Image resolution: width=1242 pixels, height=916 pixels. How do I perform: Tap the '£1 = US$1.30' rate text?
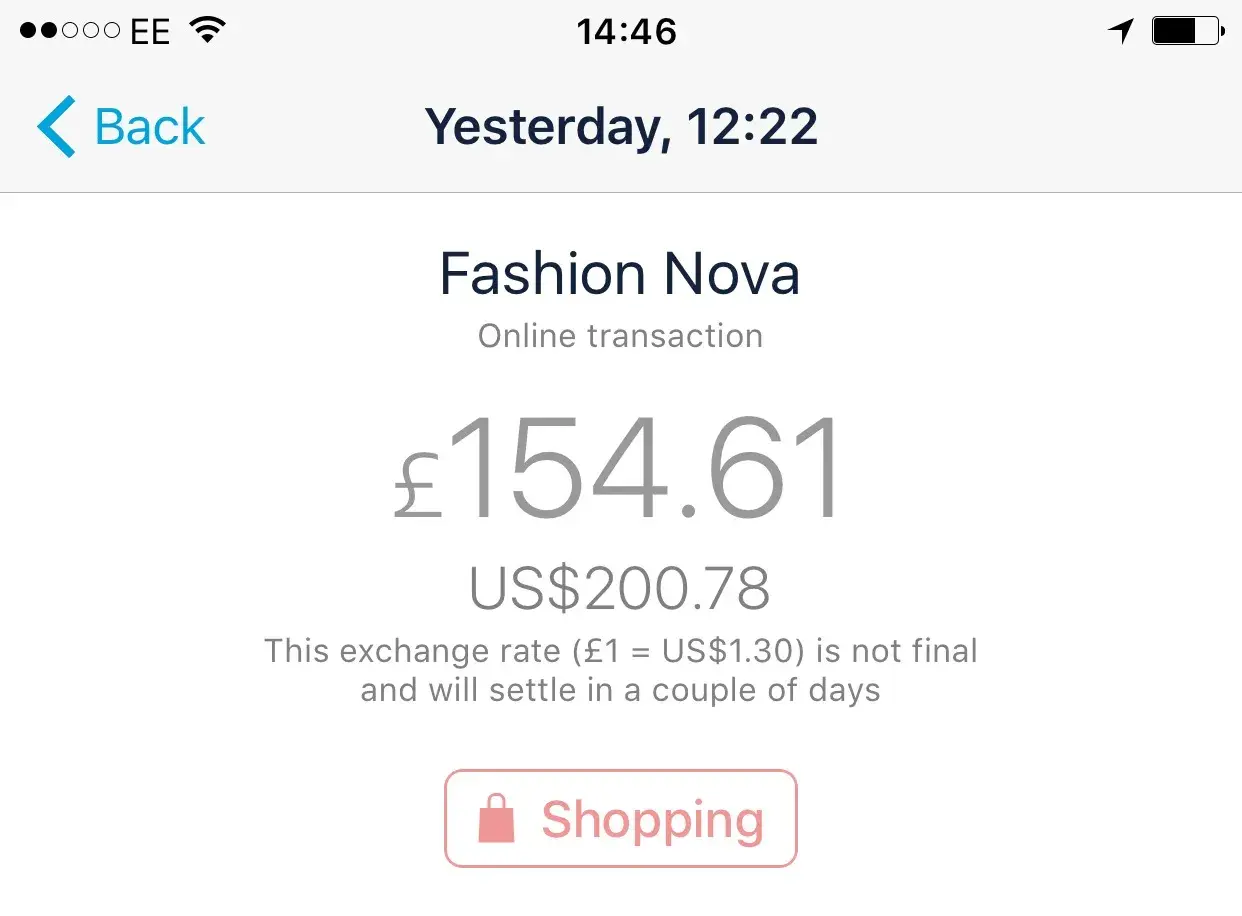[689, 651]
